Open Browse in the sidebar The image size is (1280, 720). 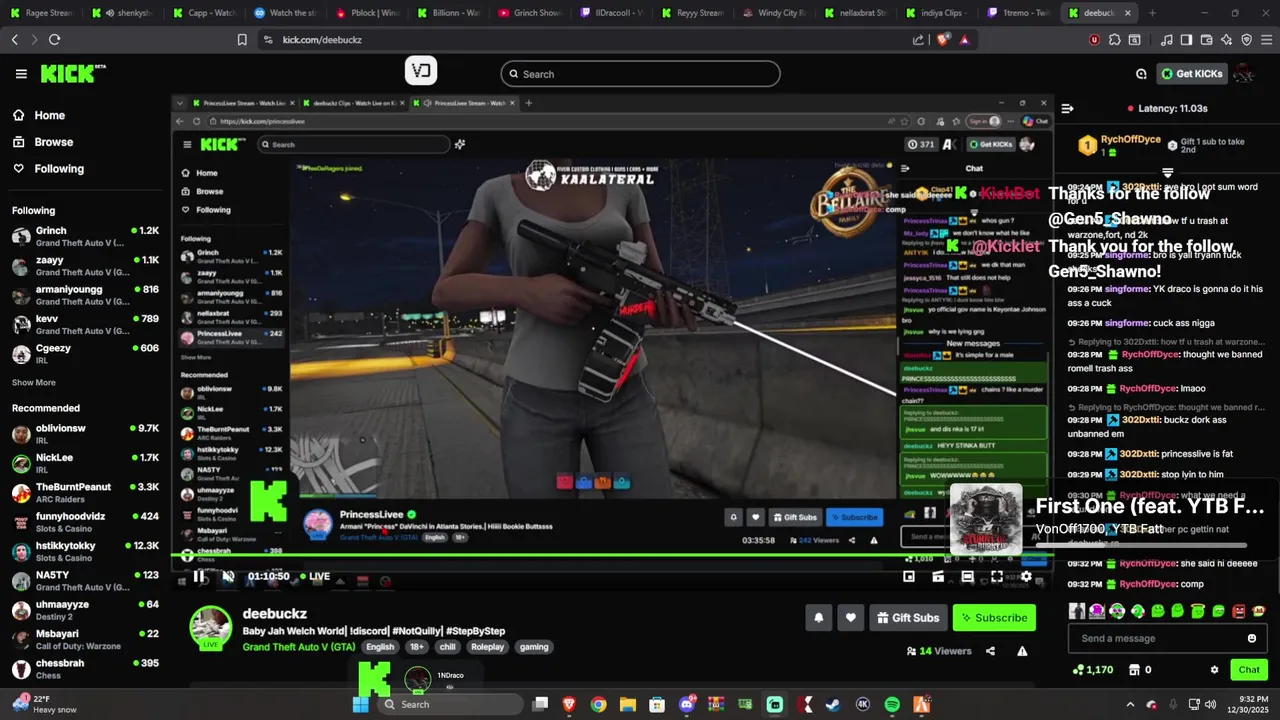[53, 142]
